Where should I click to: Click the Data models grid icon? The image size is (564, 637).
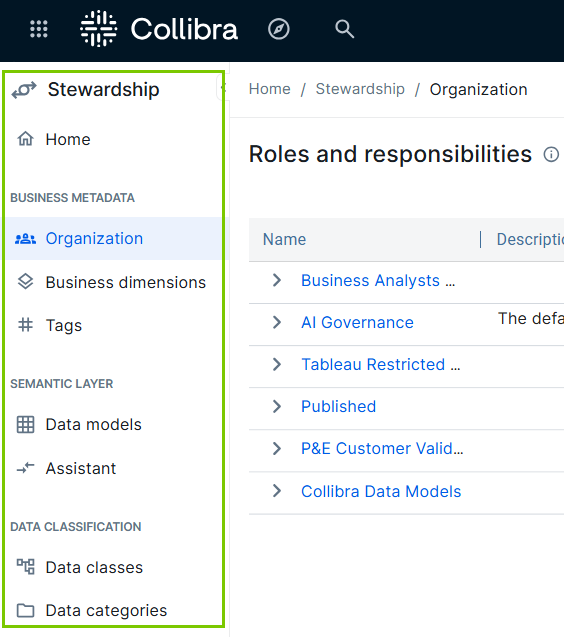[25, 425]
